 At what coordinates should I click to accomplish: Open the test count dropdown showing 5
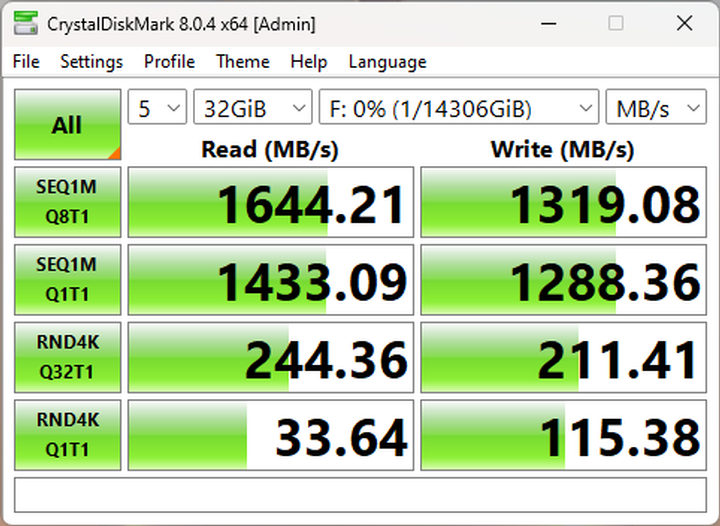coord(157,107)
